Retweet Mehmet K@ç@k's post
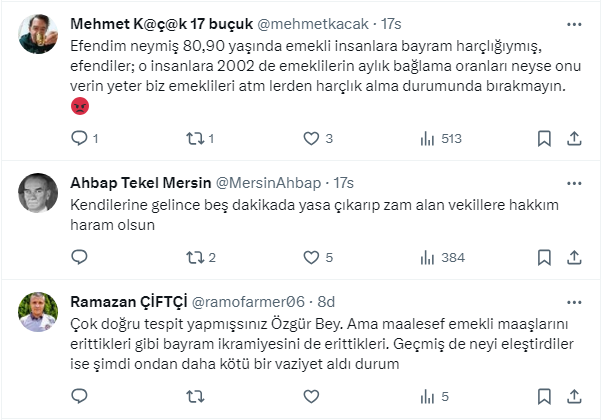 tap(195, 139)
